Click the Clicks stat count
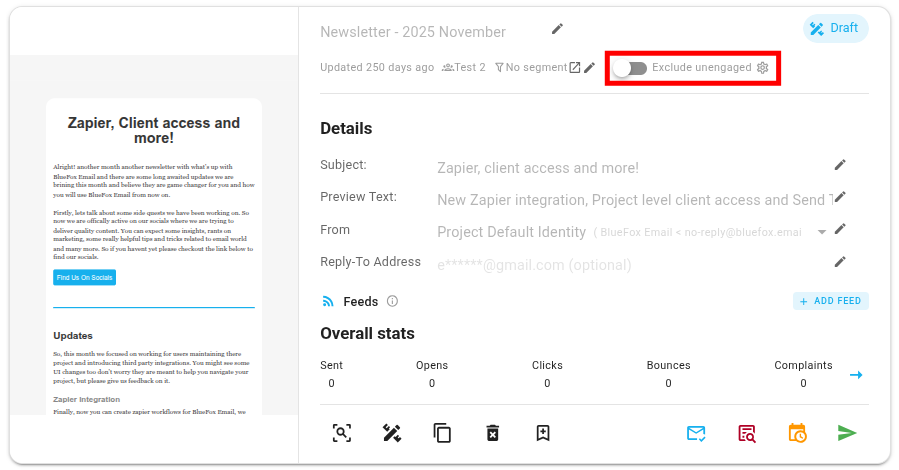 [x=547, y=383]
